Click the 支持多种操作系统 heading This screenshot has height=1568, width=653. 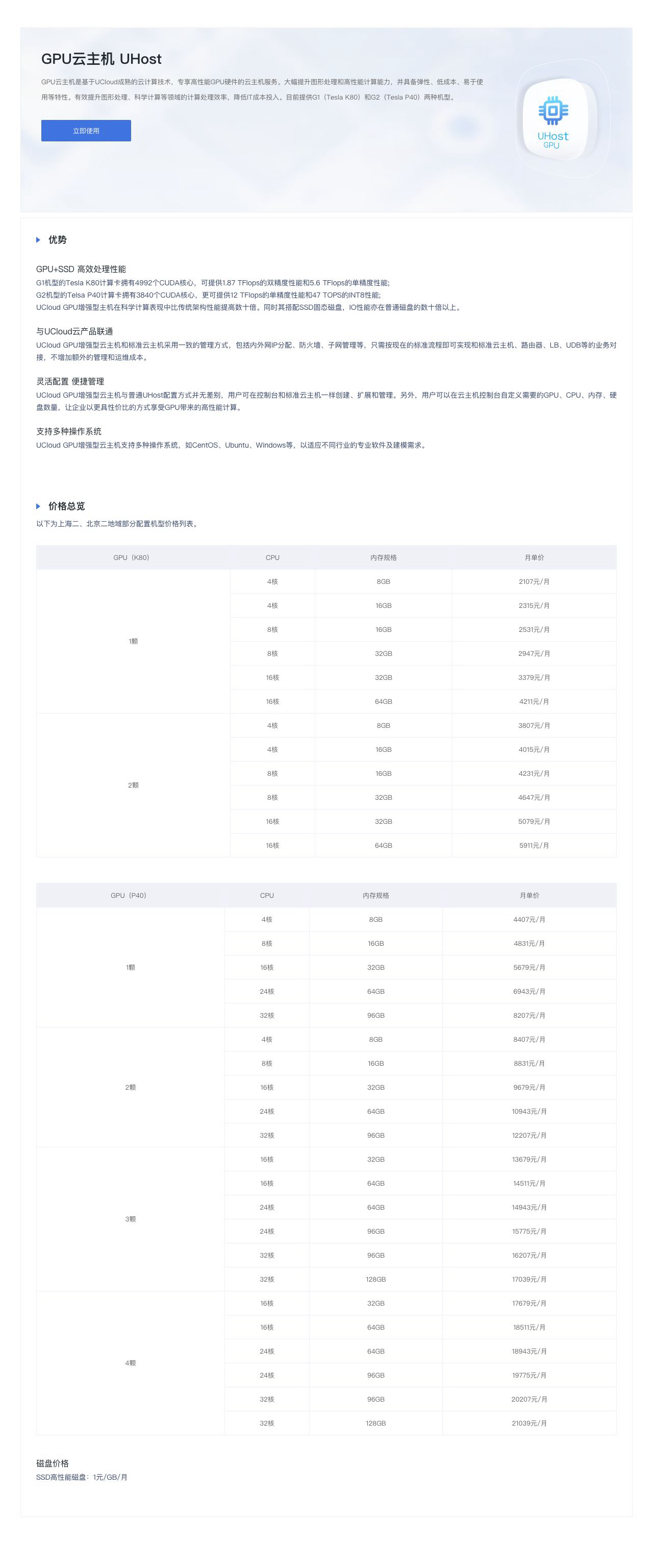pos(69,432)
